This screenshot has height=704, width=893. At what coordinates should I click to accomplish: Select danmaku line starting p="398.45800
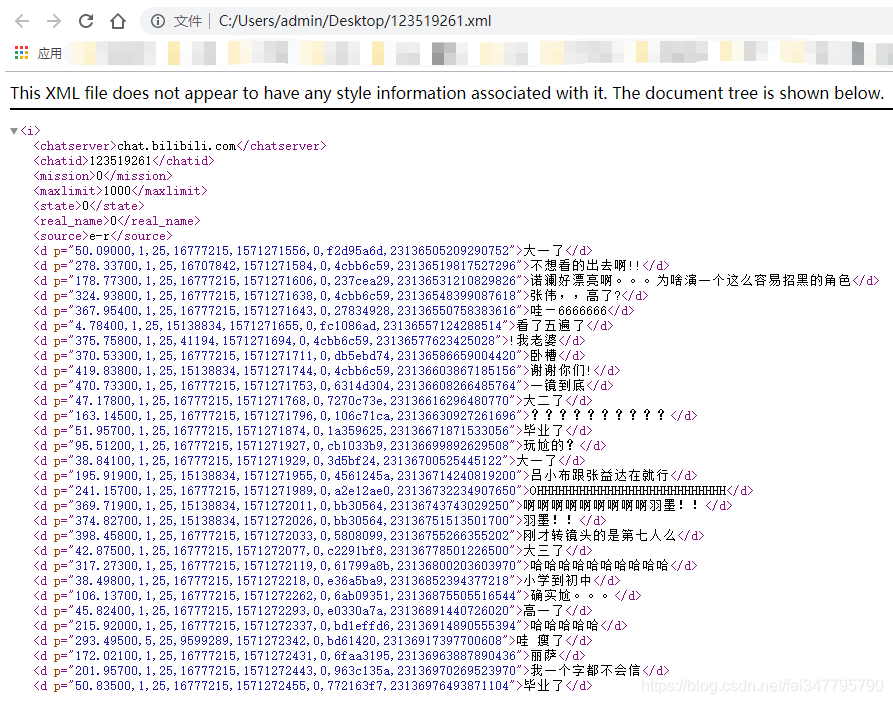(369, 535)
